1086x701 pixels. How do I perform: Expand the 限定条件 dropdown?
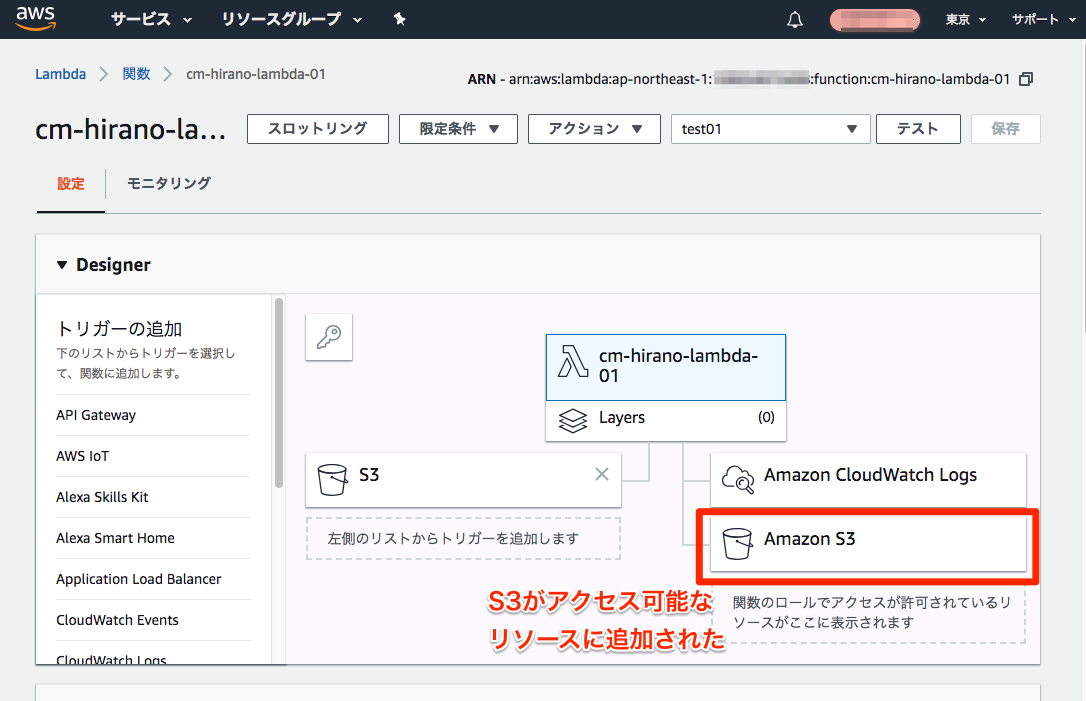pyautogui.click(x=459, y=129)
